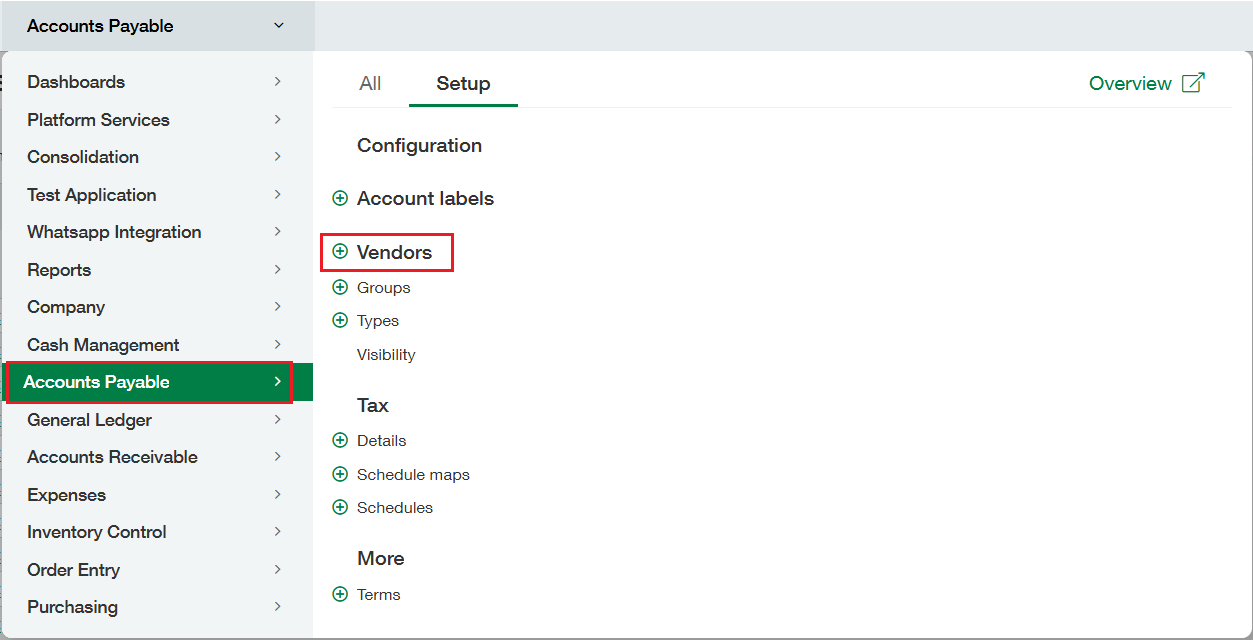Image resolution: width=1253 pixels, height=640 pixels.
Task: Click the plus icon beside Tax Details
Action: 340,441
